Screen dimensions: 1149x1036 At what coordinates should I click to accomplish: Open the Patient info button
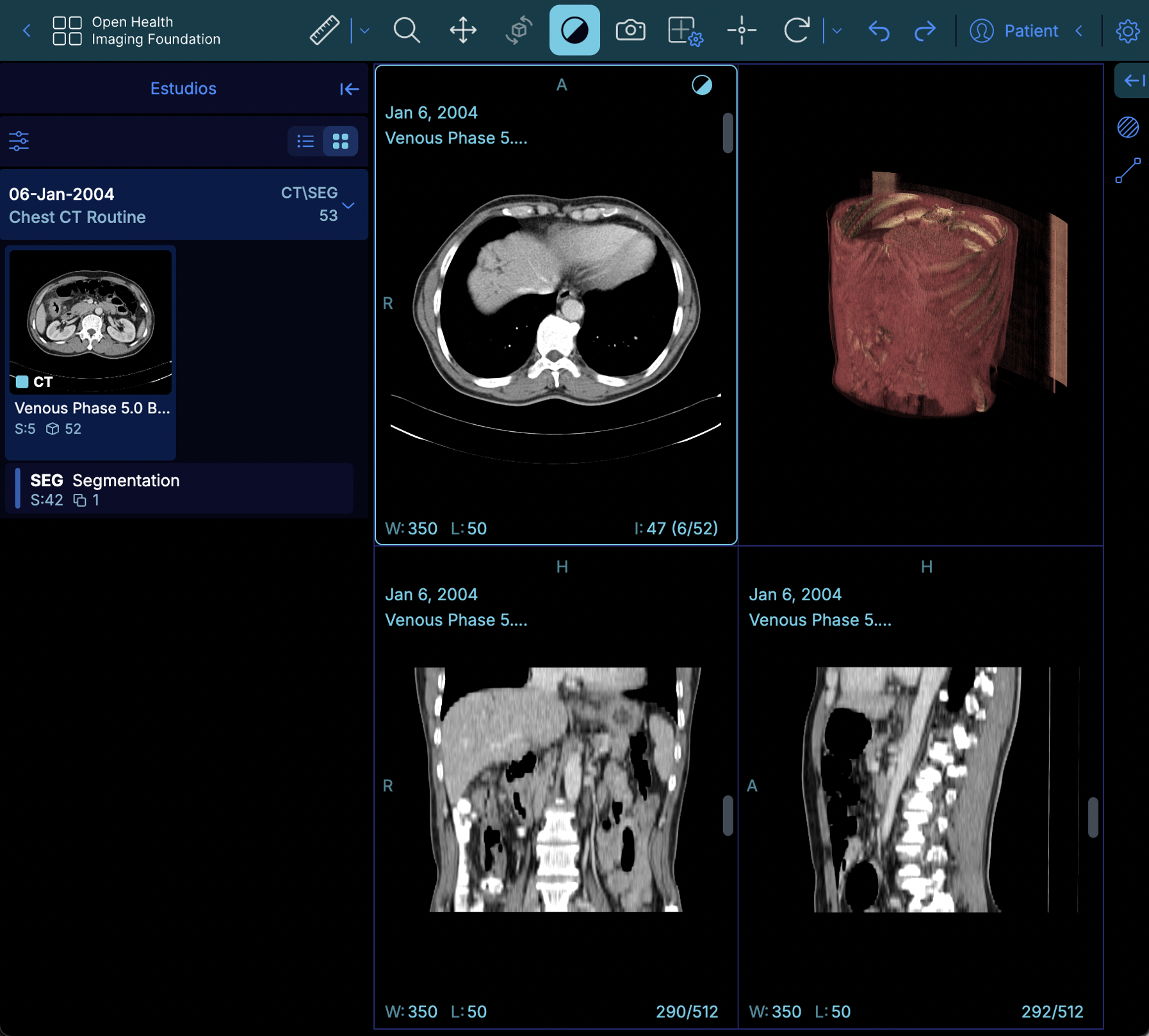click(1013, 30)
